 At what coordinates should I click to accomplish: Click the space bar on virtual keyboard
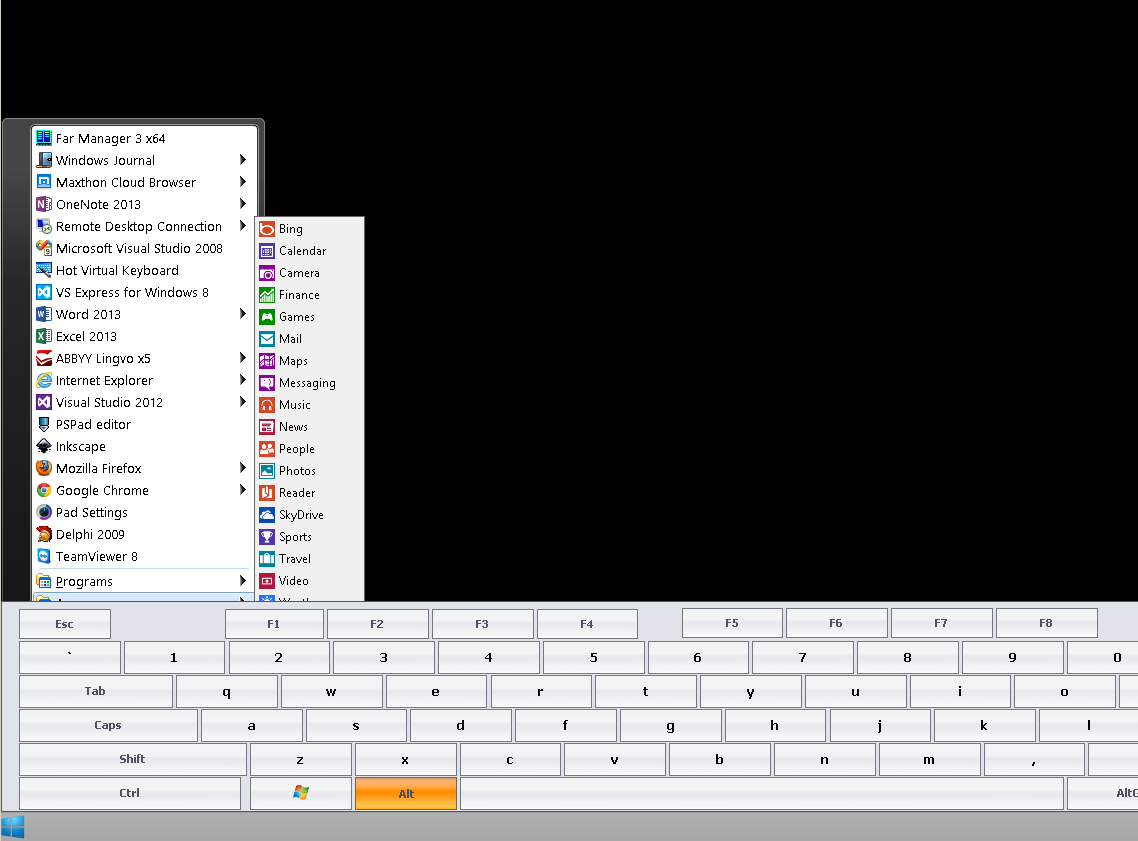coord(762,793)
